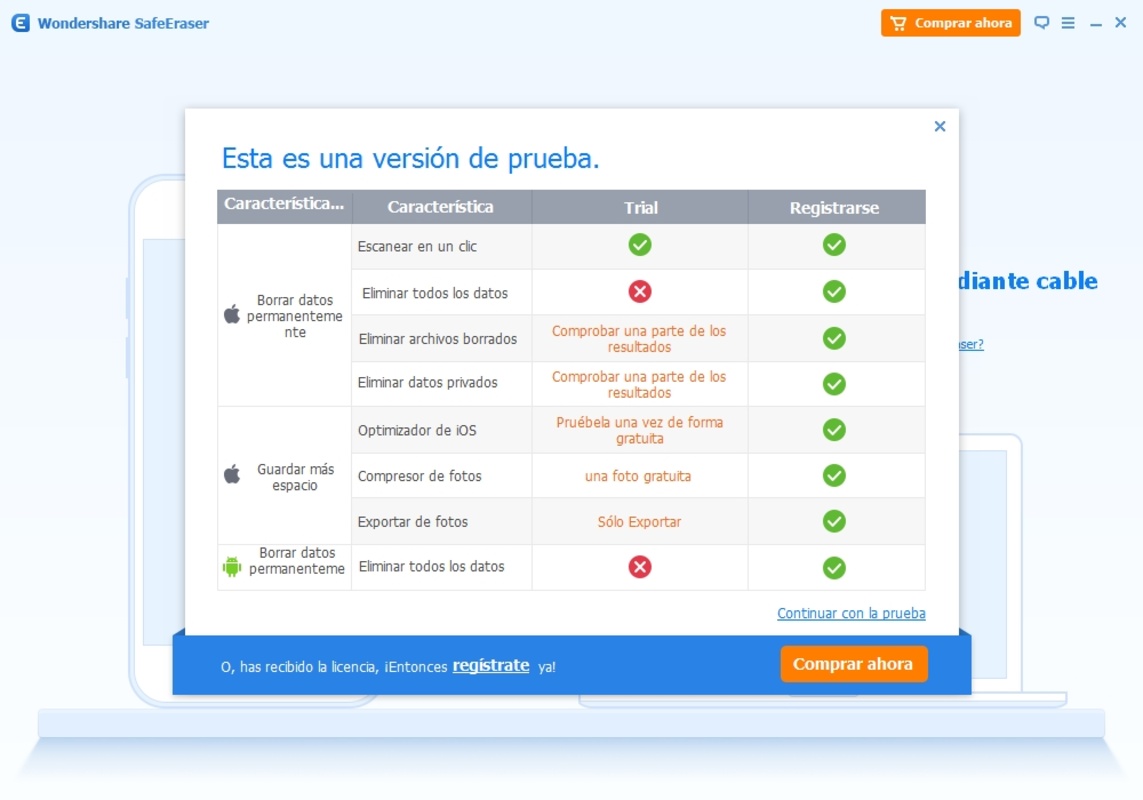Click the Registrarse checkmark for Escanear en un clic
Screen dimensions: 1143x800
coord(834,245)
